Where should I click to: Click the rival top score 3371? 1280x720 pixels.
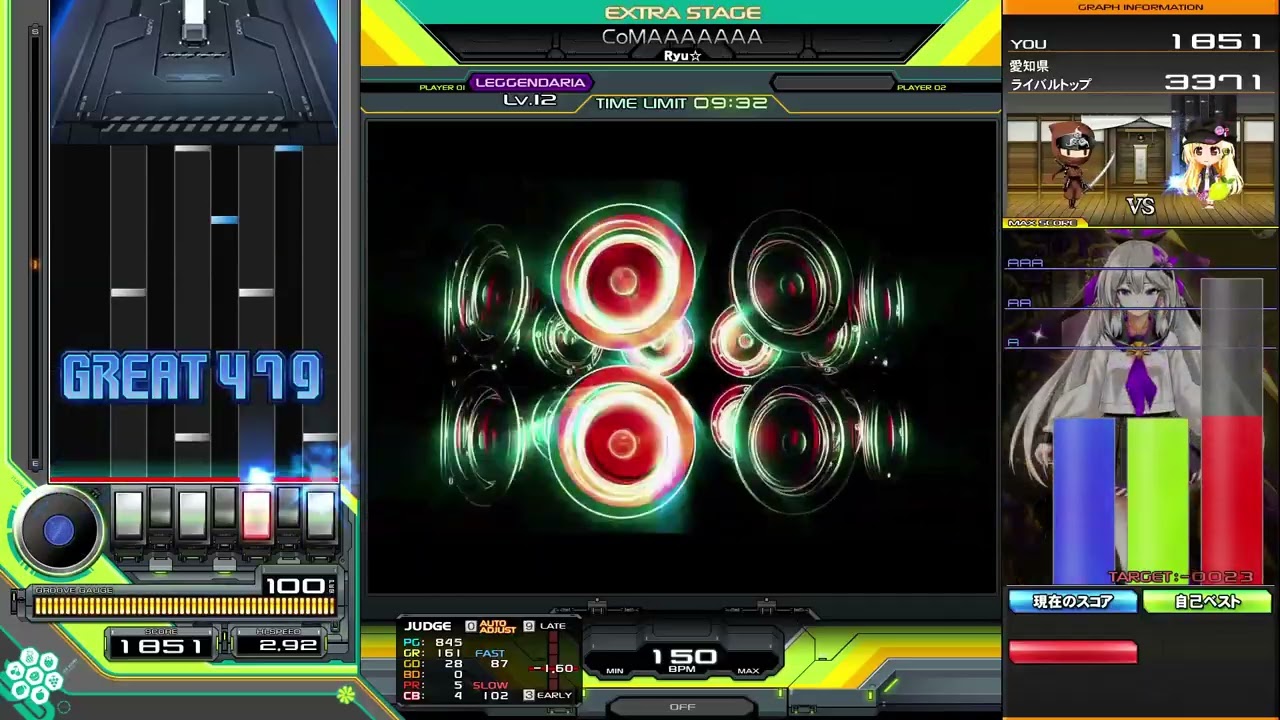[x=1216, y=82]
